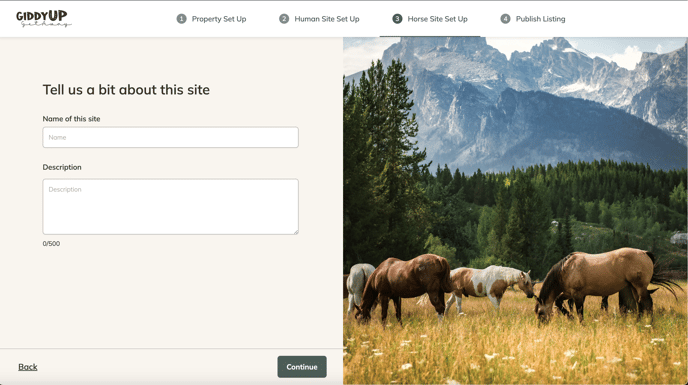
Task: Click the 0/500 character counter
Action: click(51, 244)
